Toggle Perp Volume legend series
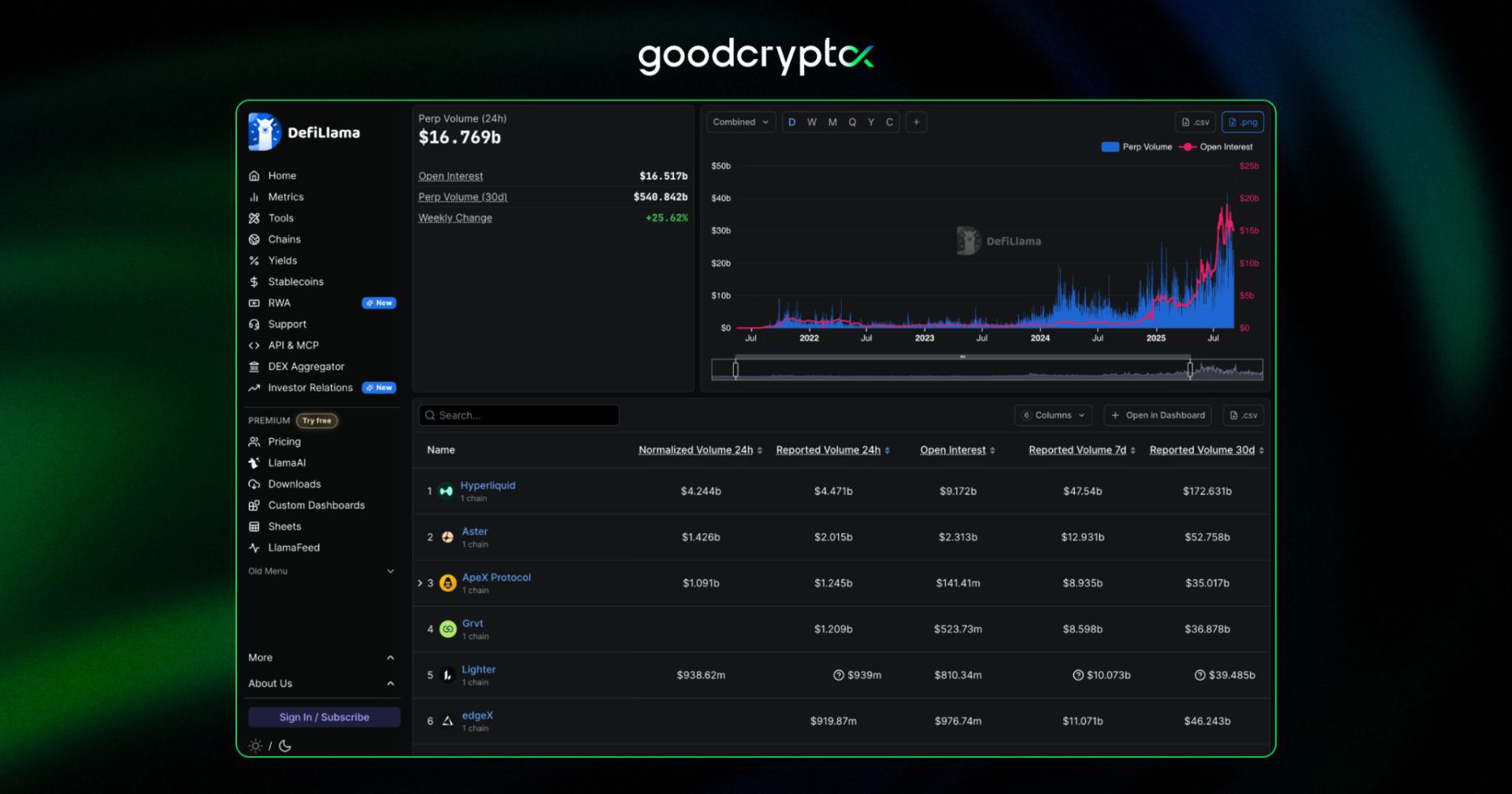Screen dimensions: 1512x794 tap(1136, 147)
